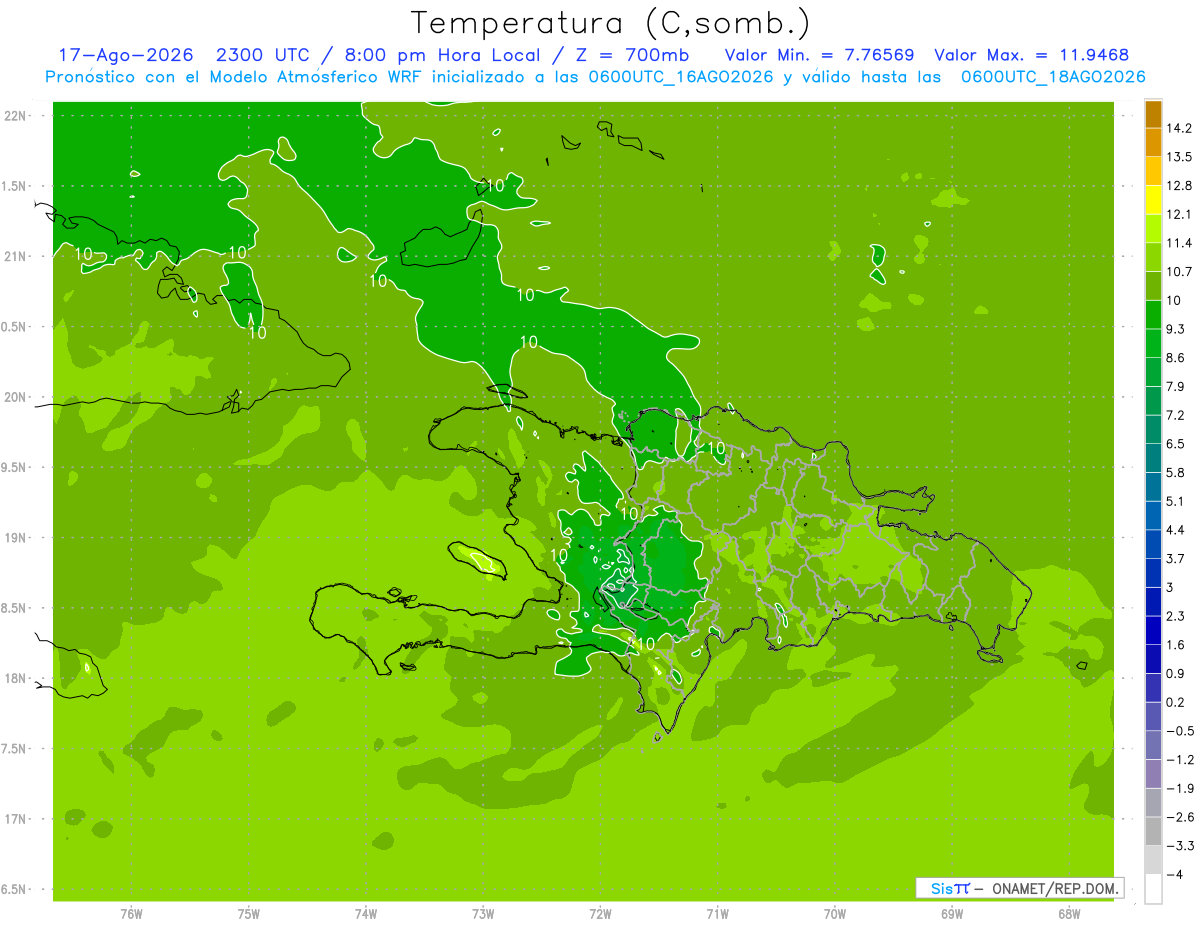Image resolution: width=1200 pixels, height=927 pixels.
Task: Click the '-0.5' colorbar value
Action: [x=1180, y=731]
